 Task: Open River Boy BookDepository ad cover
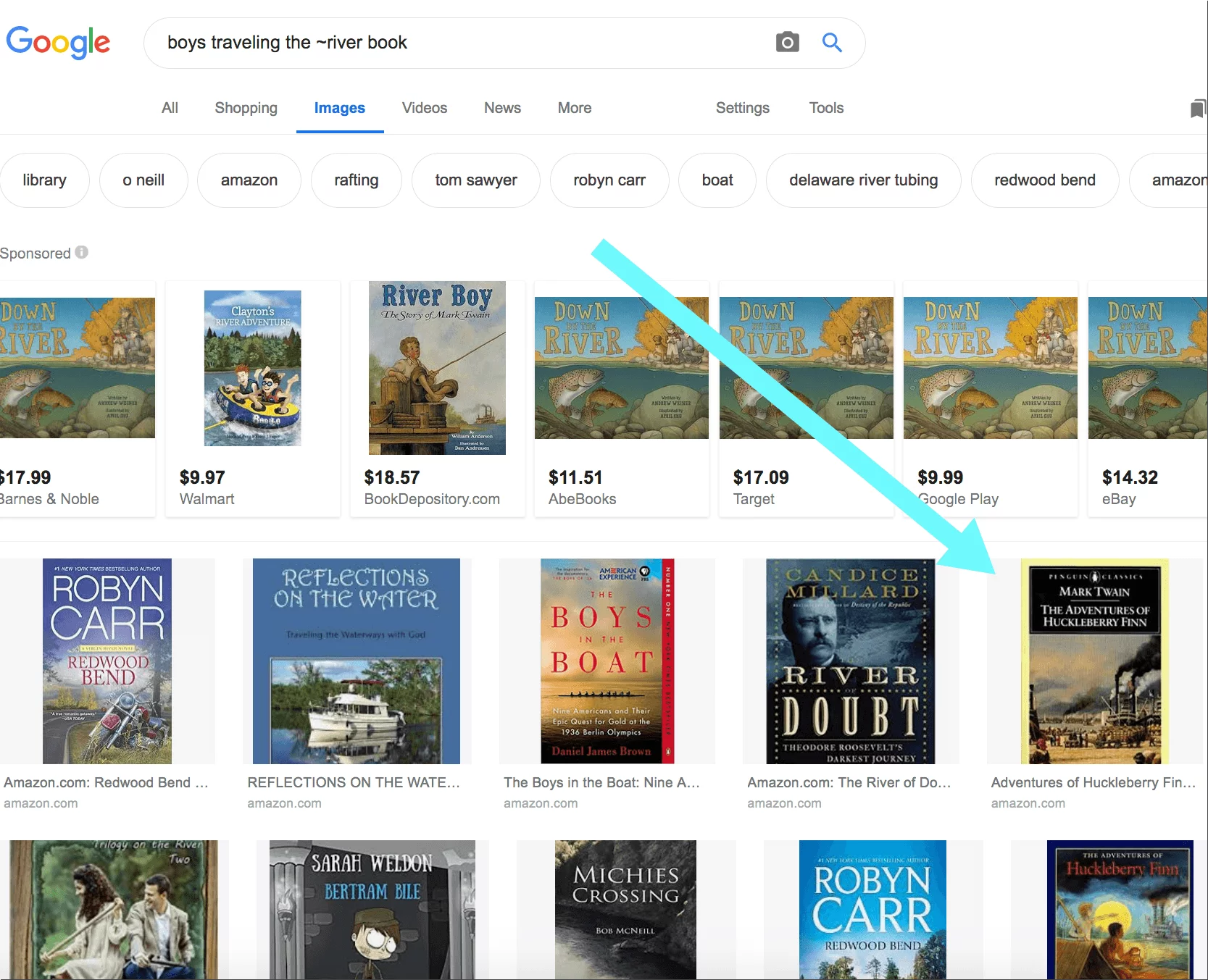tap(437, 368)
